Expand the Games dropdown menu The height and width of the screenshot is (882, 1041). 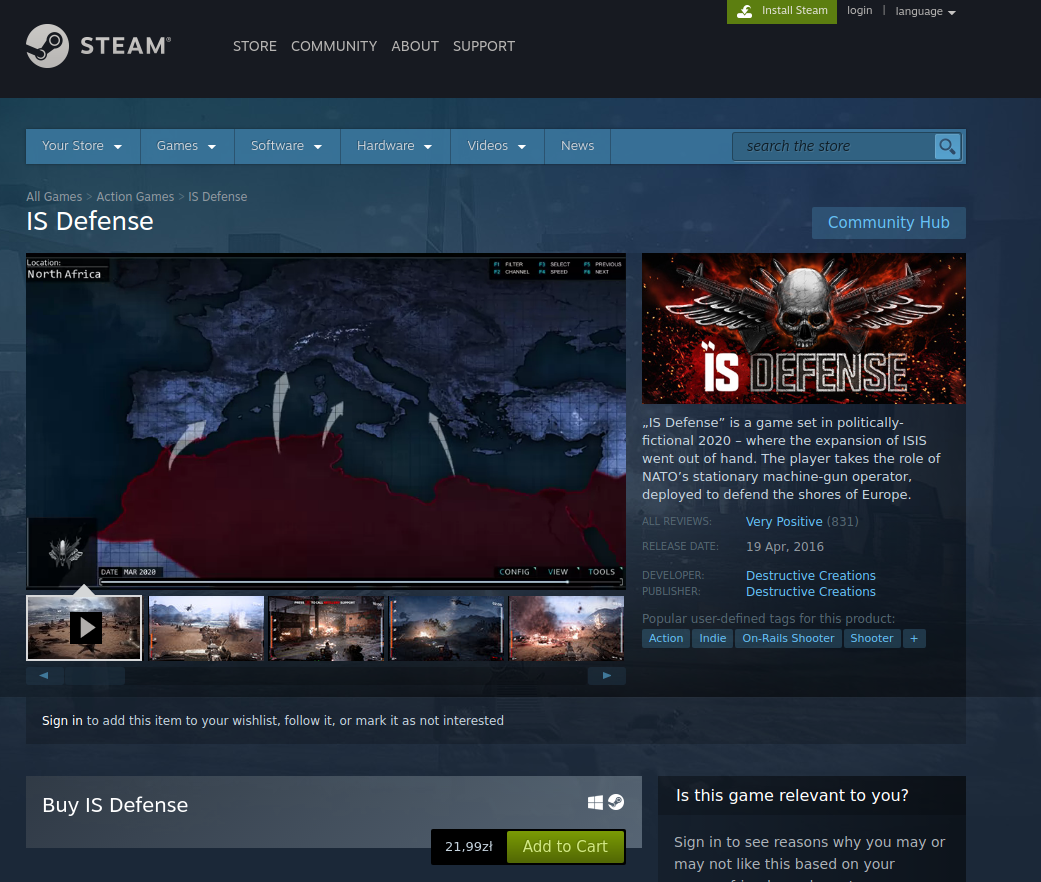186,146
